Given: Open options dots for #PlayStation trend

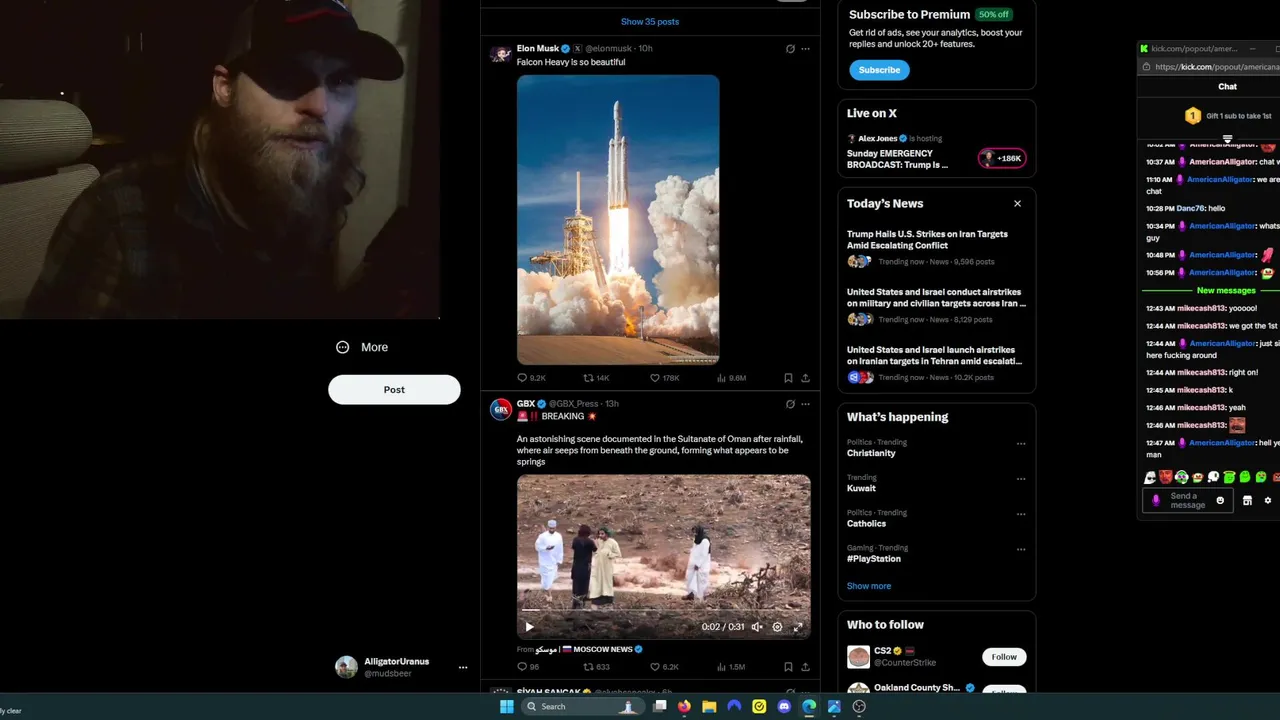Looking at the screenshot, I should point(1021,549).
